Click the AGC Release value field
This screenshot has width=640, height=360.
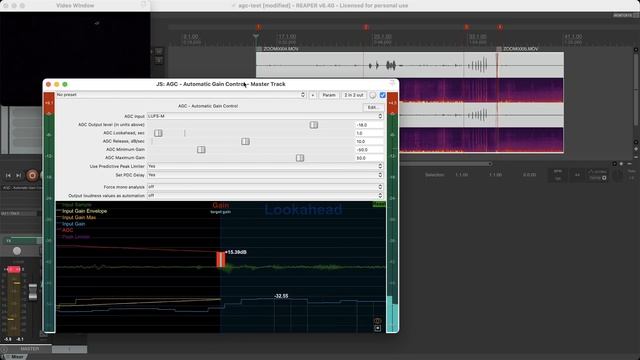point(369,141)
